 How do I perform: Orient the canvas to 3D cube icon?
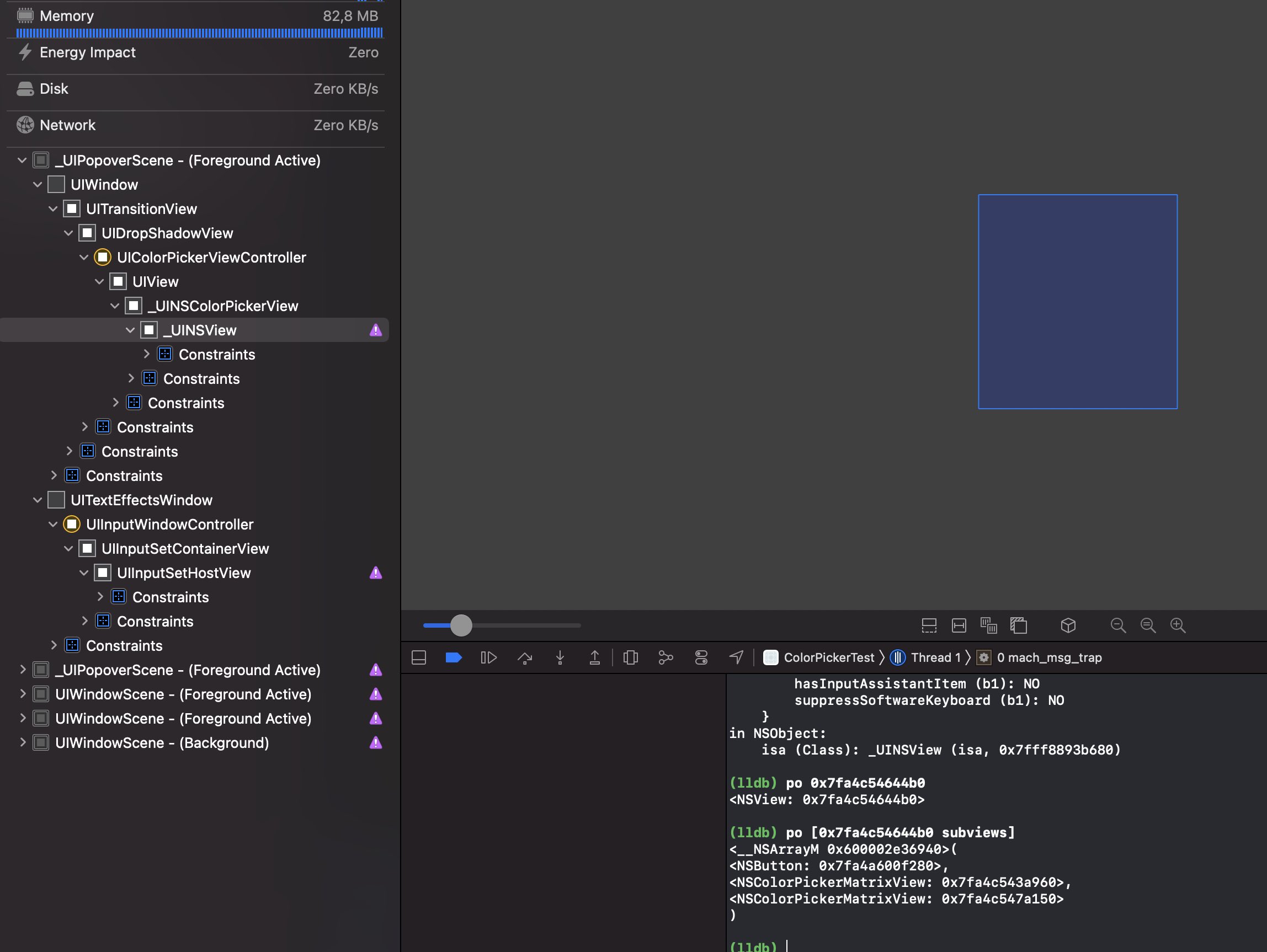click(x=1068, y=625)
